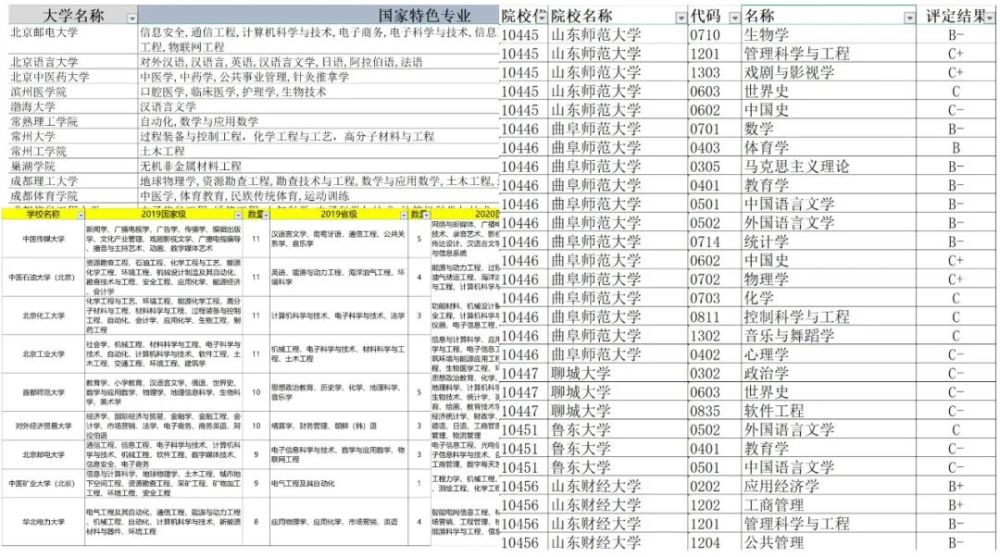The width and height of the screenshot is (1000, 557).
Task: Select code cell 0305
Action: coord(714,166)
